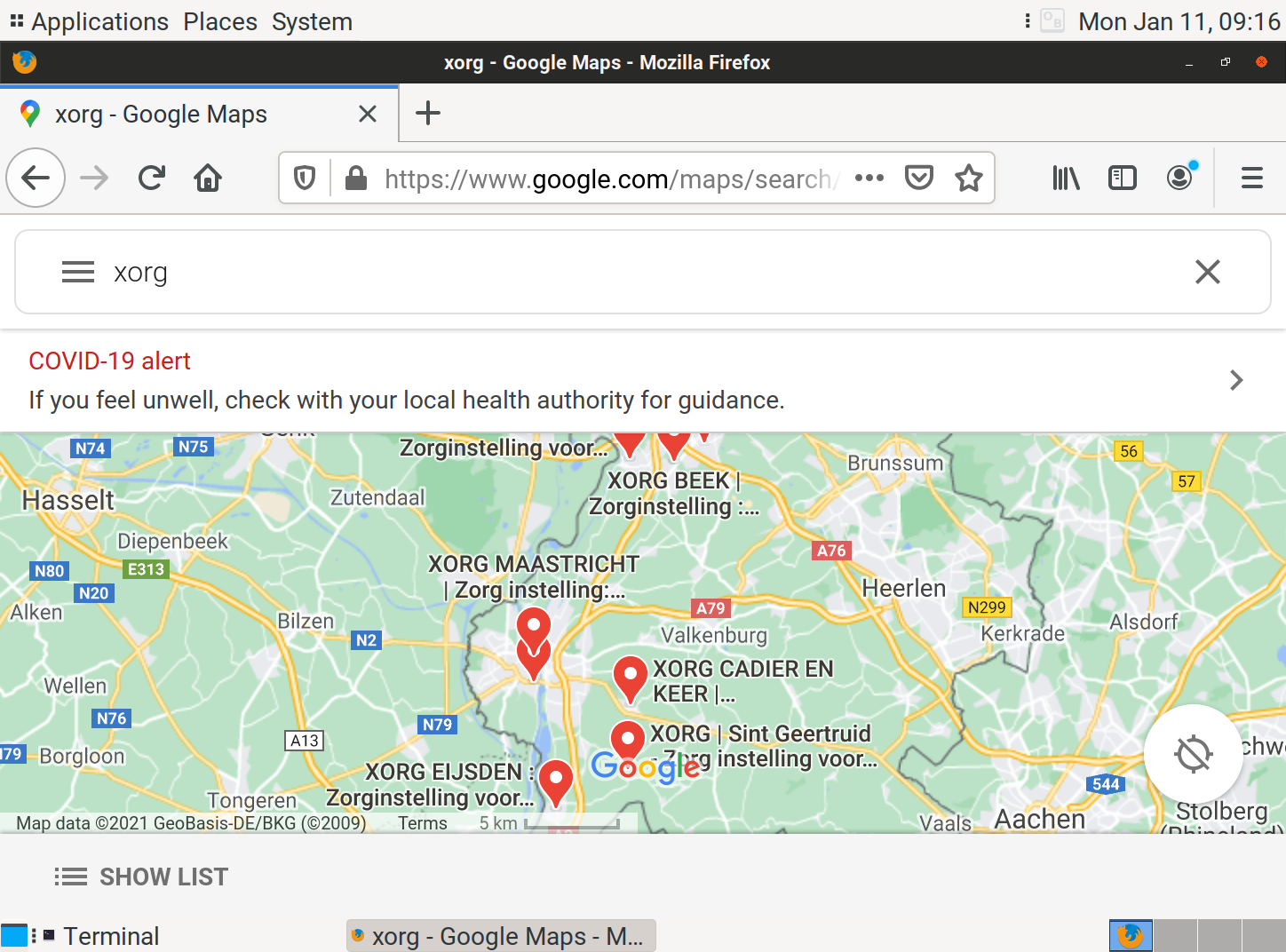Select the xorg - Google Maps tab
Viewport: 1286px width, 952px height.
pyautogui.click(x=199, y=114)
